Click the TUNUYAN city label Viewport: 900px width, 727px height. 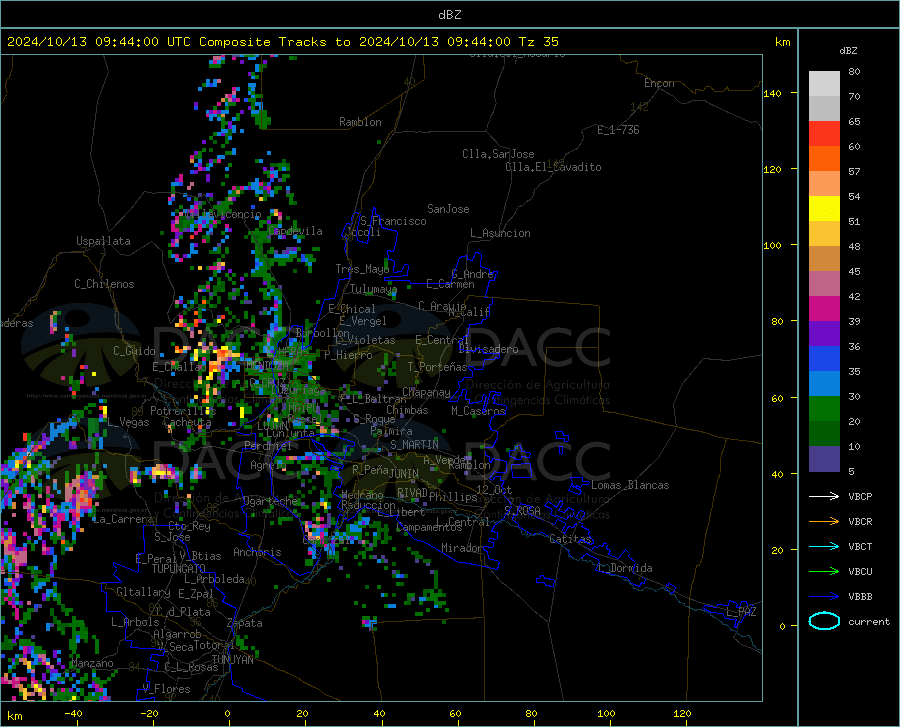point(232,659)
